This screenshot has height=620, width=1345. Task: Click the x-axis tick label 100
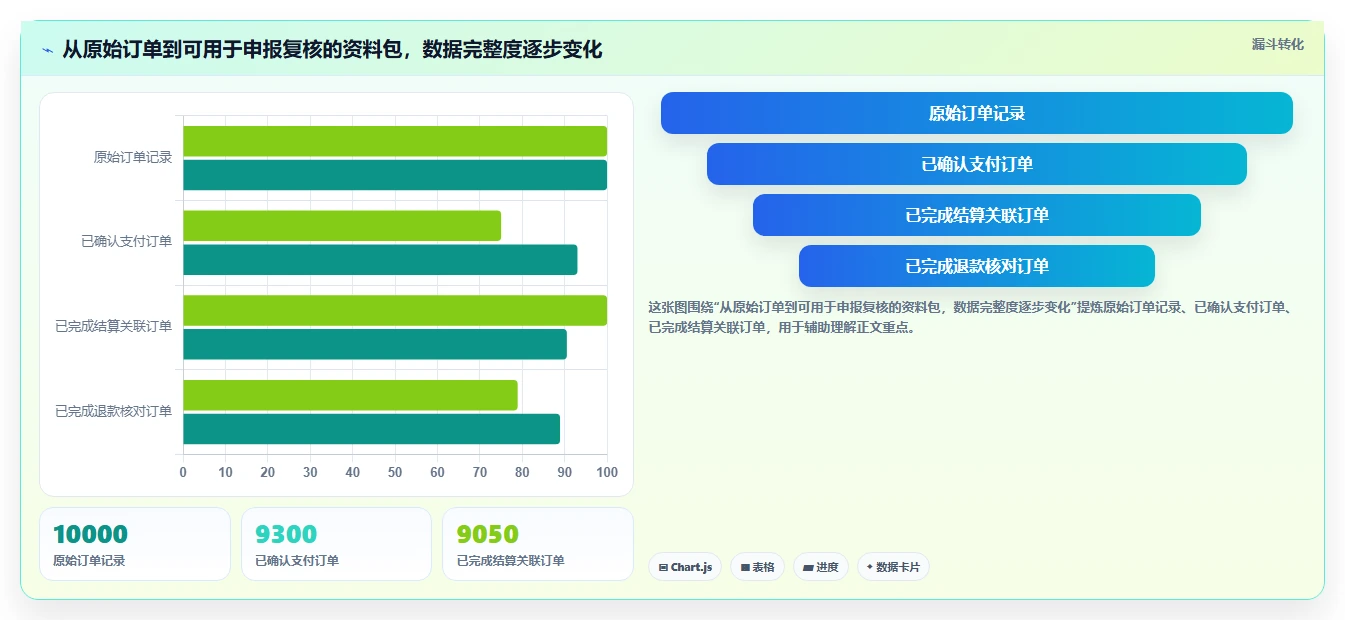pyautogui.click(x=607, y=472)
